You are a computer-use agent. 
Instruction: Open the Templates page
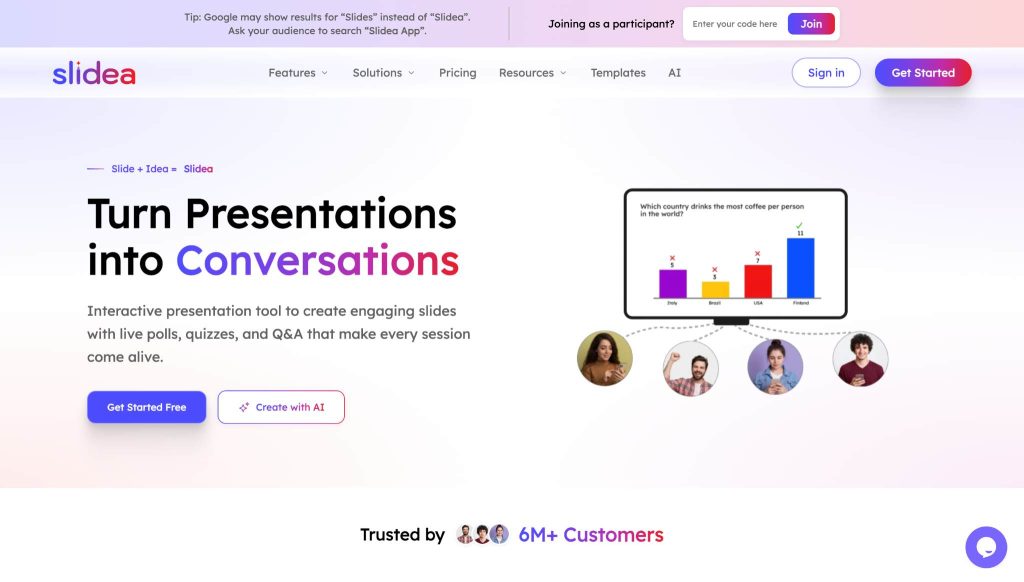point(618,73)
